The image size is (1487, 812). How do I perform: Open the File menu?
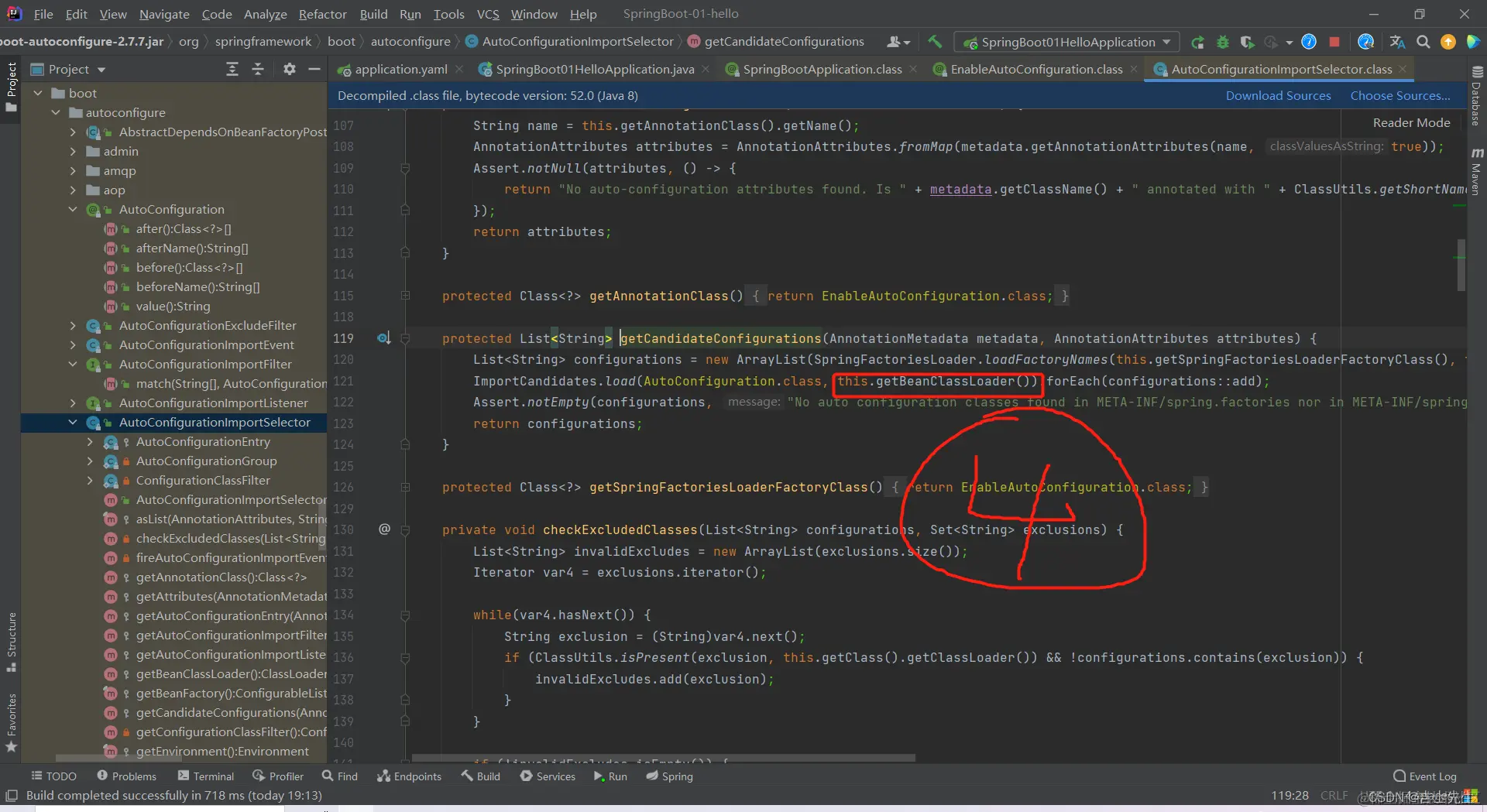(43, 14)
